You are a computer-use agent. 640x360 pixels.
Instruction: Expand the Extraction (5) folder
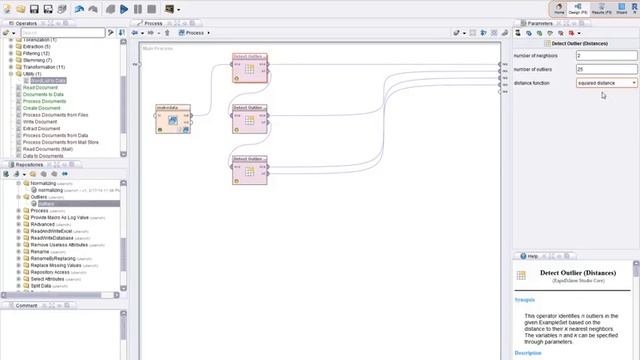[11, 47]
